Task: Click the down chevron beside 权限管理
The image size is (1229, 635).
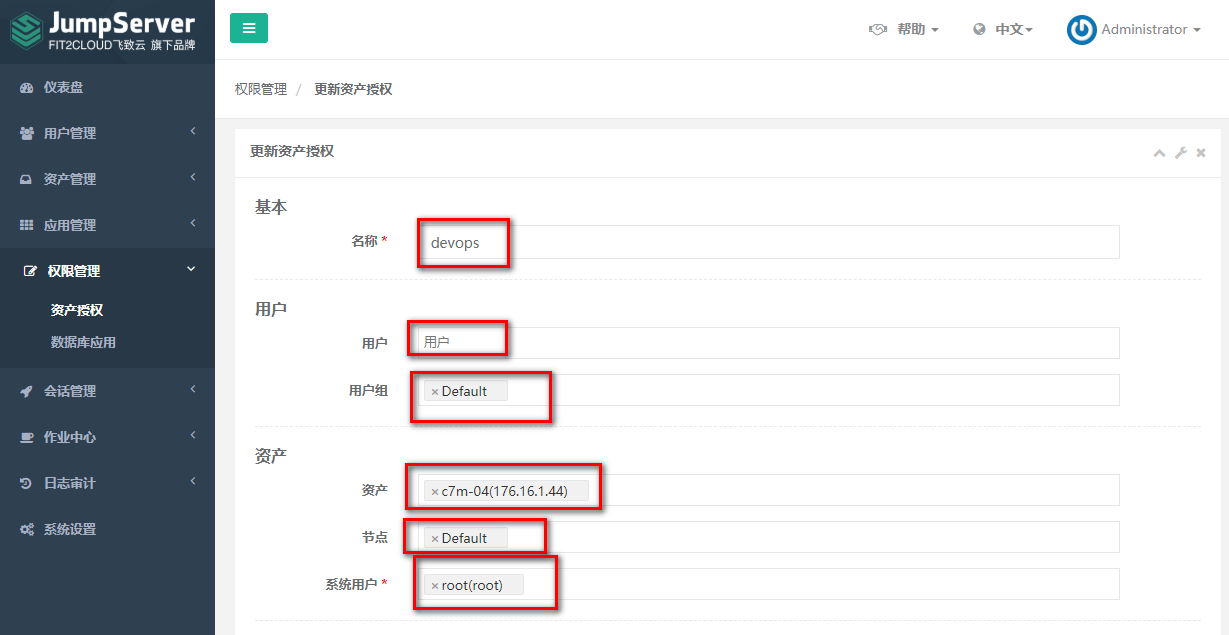Action: (x=192, y=269)
